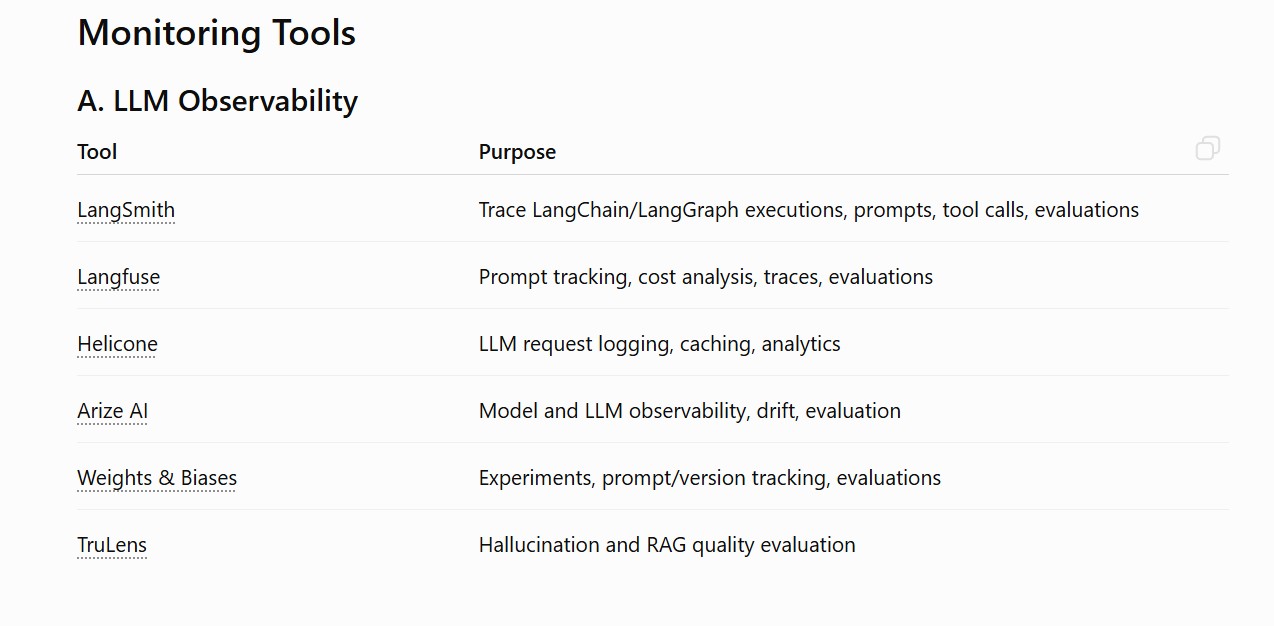
Task: Select the Tool column header
Action: 97,152
